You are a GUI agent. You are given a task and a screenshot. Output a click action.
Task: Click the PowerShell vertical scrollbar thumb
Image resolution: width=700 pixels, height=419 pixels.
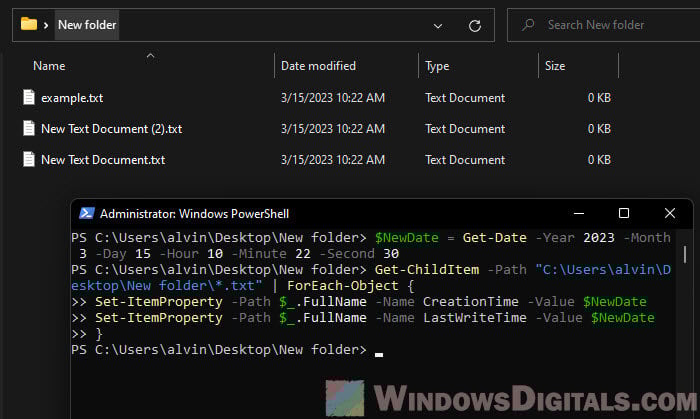pyautogui.click(x=684, y=254)
